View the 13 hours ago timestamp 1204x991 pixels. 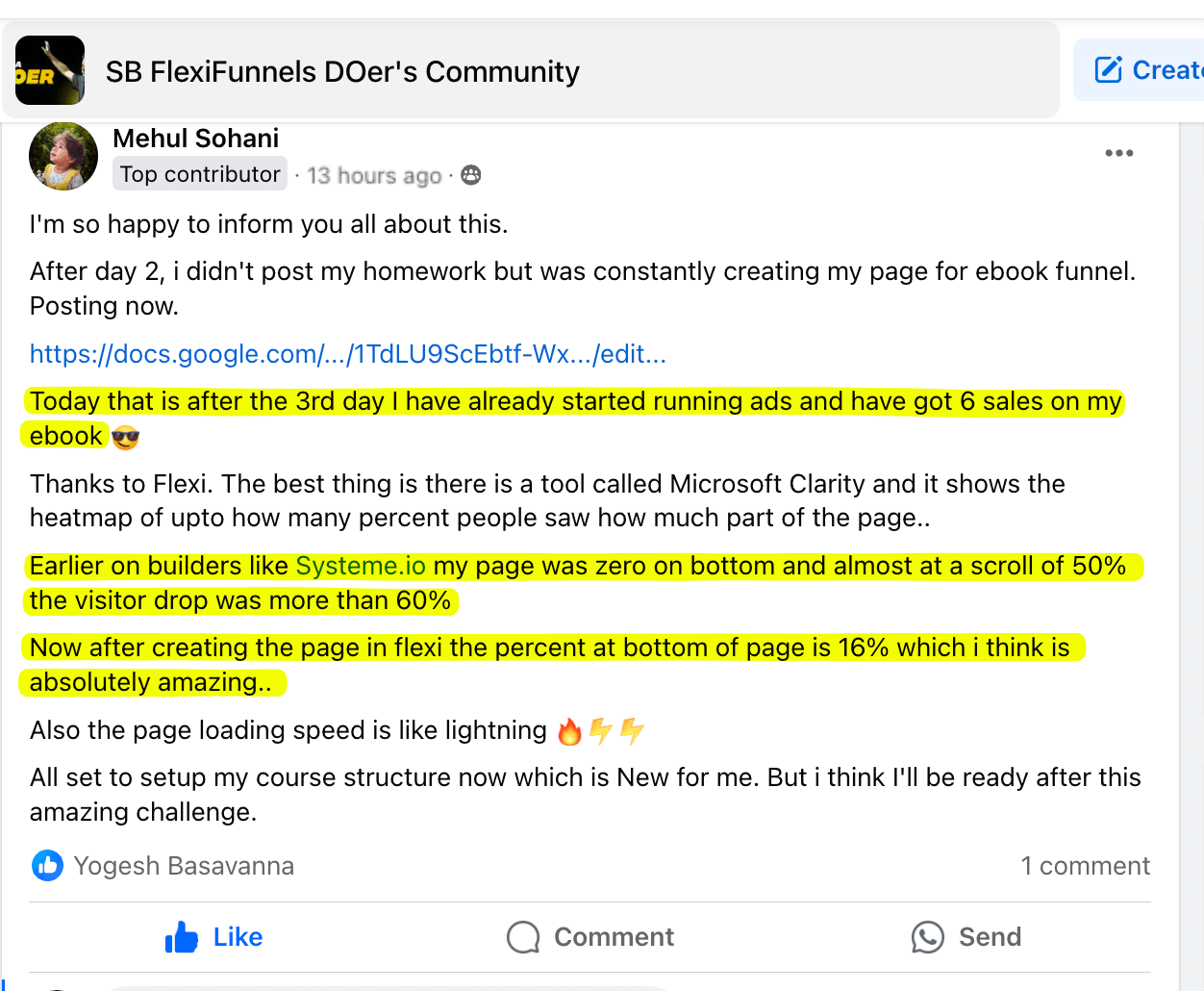point(374,175)
